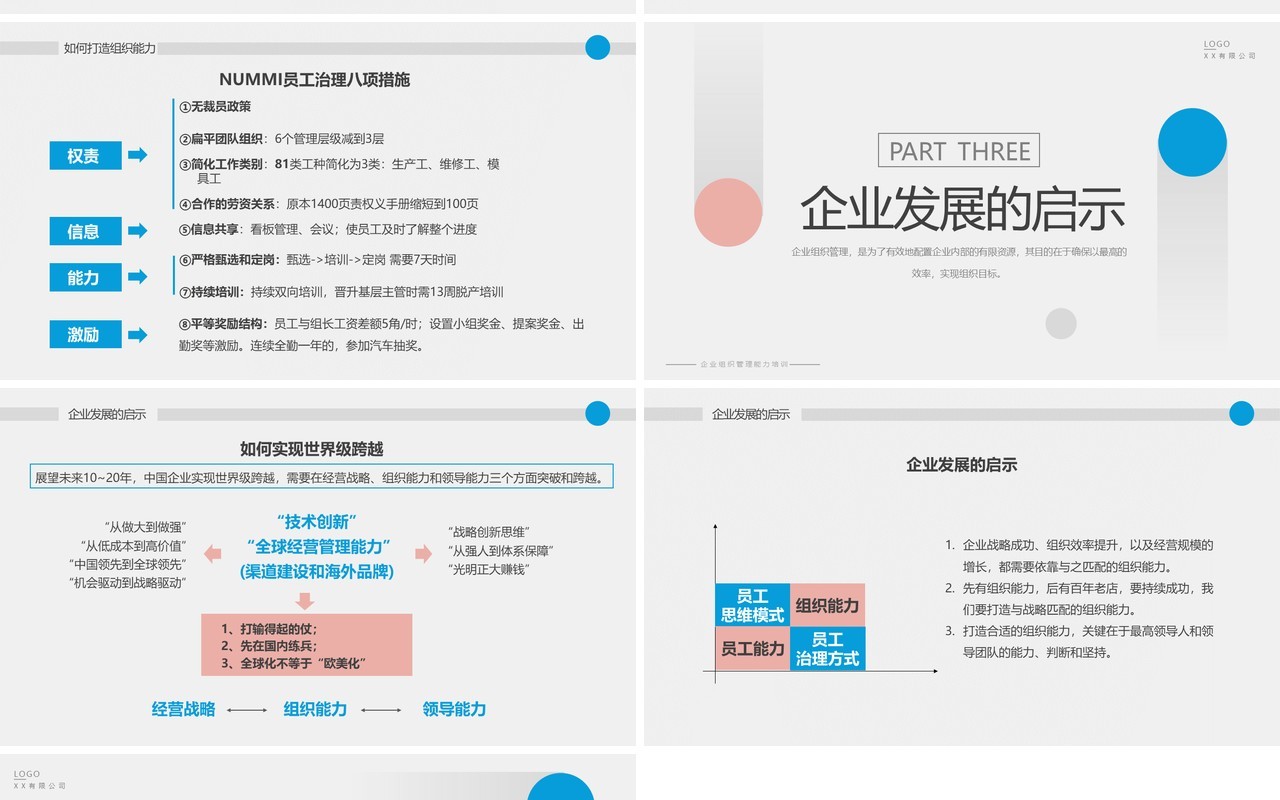Click the phrase “从做大到做强”
The image size is (1280, 800).
coord(146,527)
